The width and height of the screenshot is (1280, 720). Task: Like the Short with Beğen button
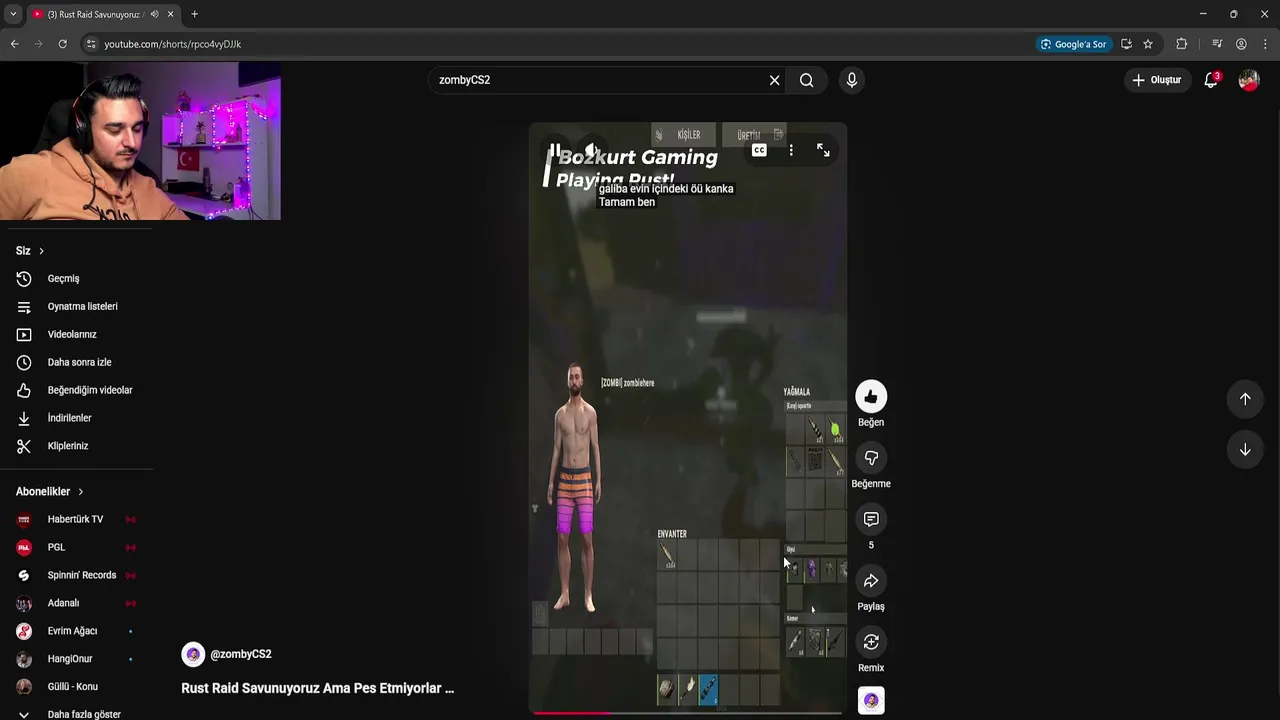871,397
